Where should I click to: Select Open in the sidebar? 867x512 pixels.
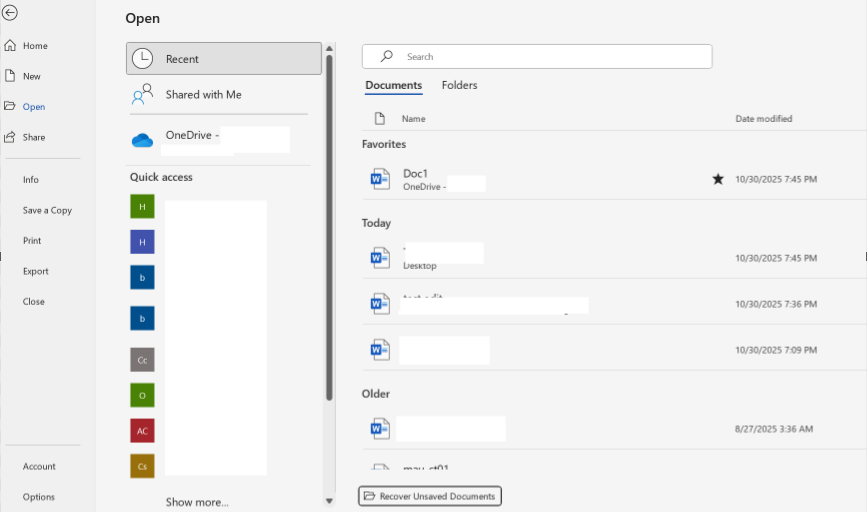click(x=34, y=107)
